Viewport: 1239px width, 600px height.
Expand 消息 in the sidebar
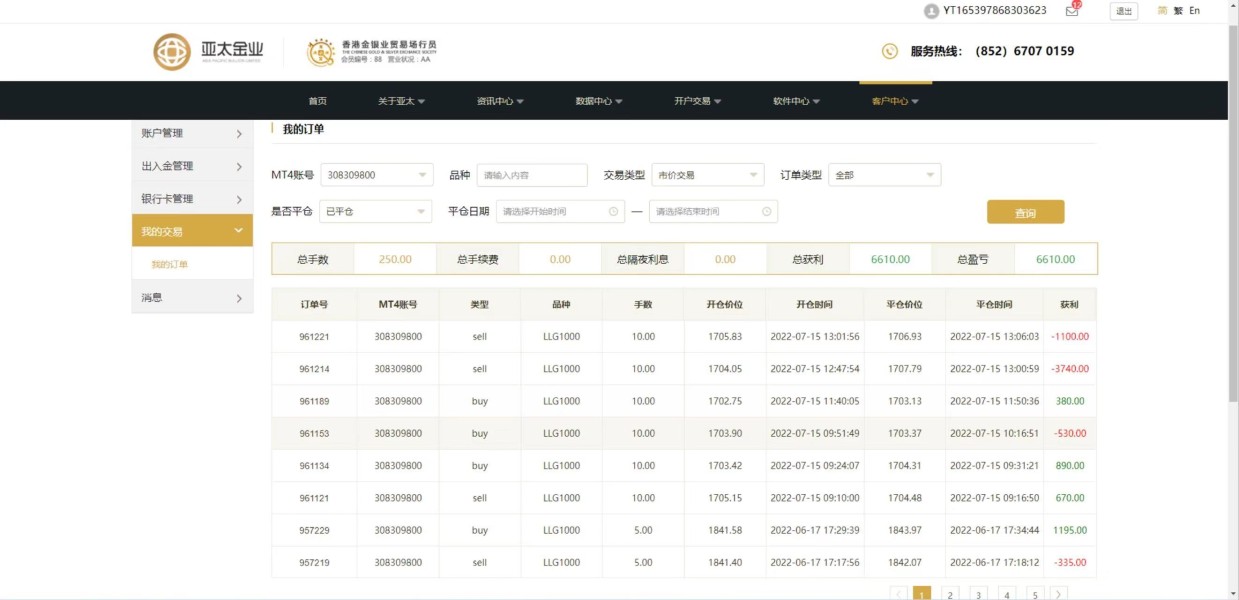coord(192,297)
